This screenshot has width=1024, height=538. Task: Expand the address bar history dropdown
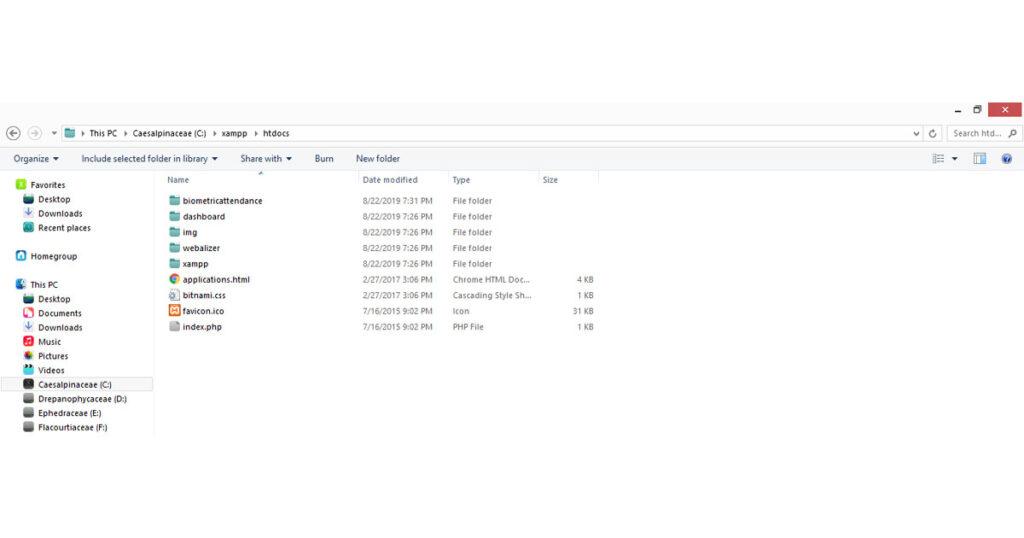pos(917,133)
